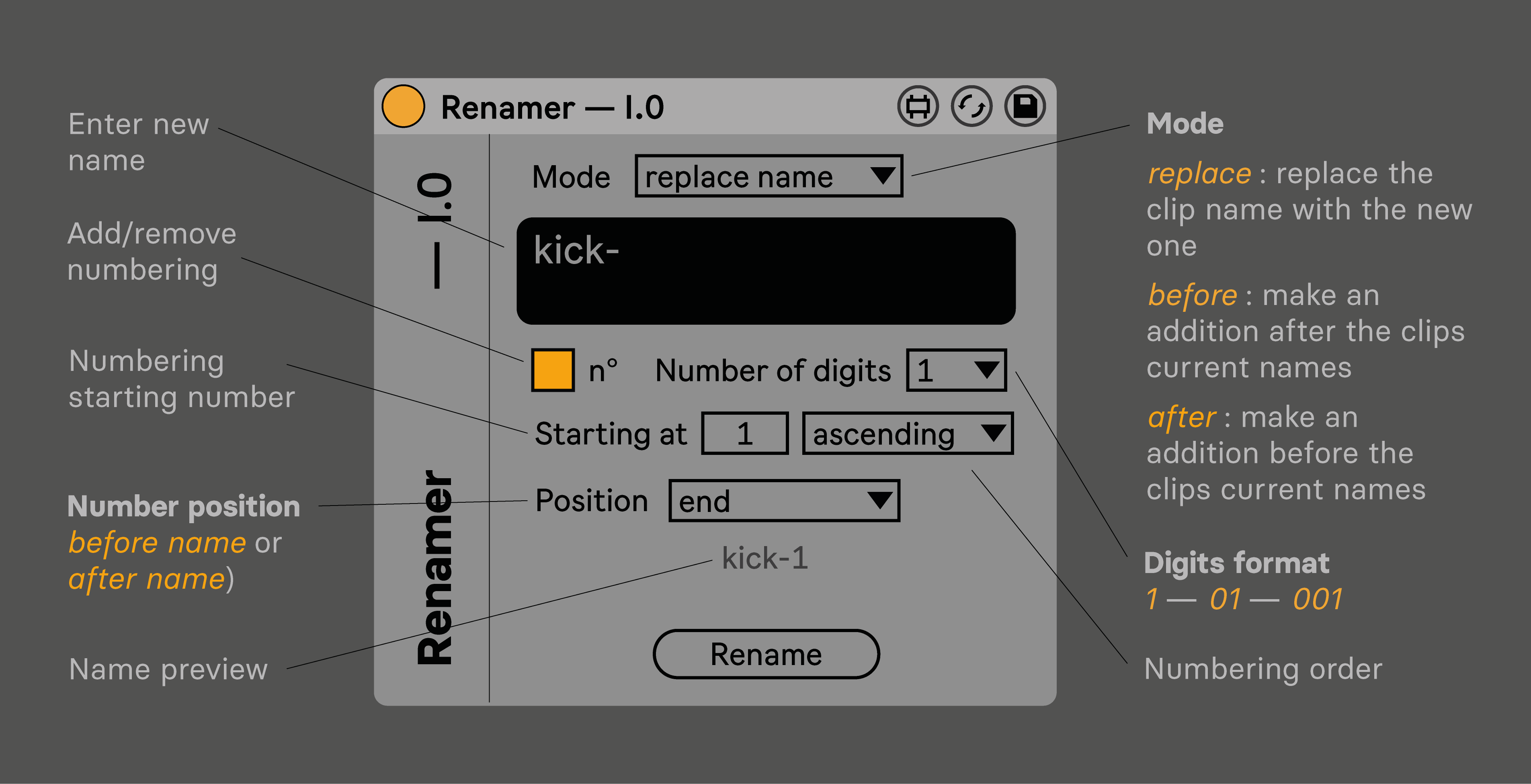Viewport: 1531px width, 784px height.
Task: Click the vertical Renamer logo in sidebar
Action: tap(436, 568)
